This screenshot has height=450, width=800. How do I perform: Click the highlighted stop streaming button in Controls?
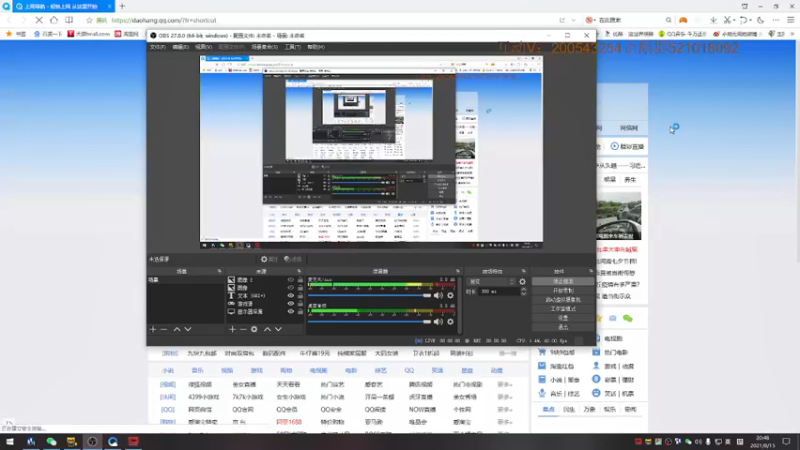563,282
